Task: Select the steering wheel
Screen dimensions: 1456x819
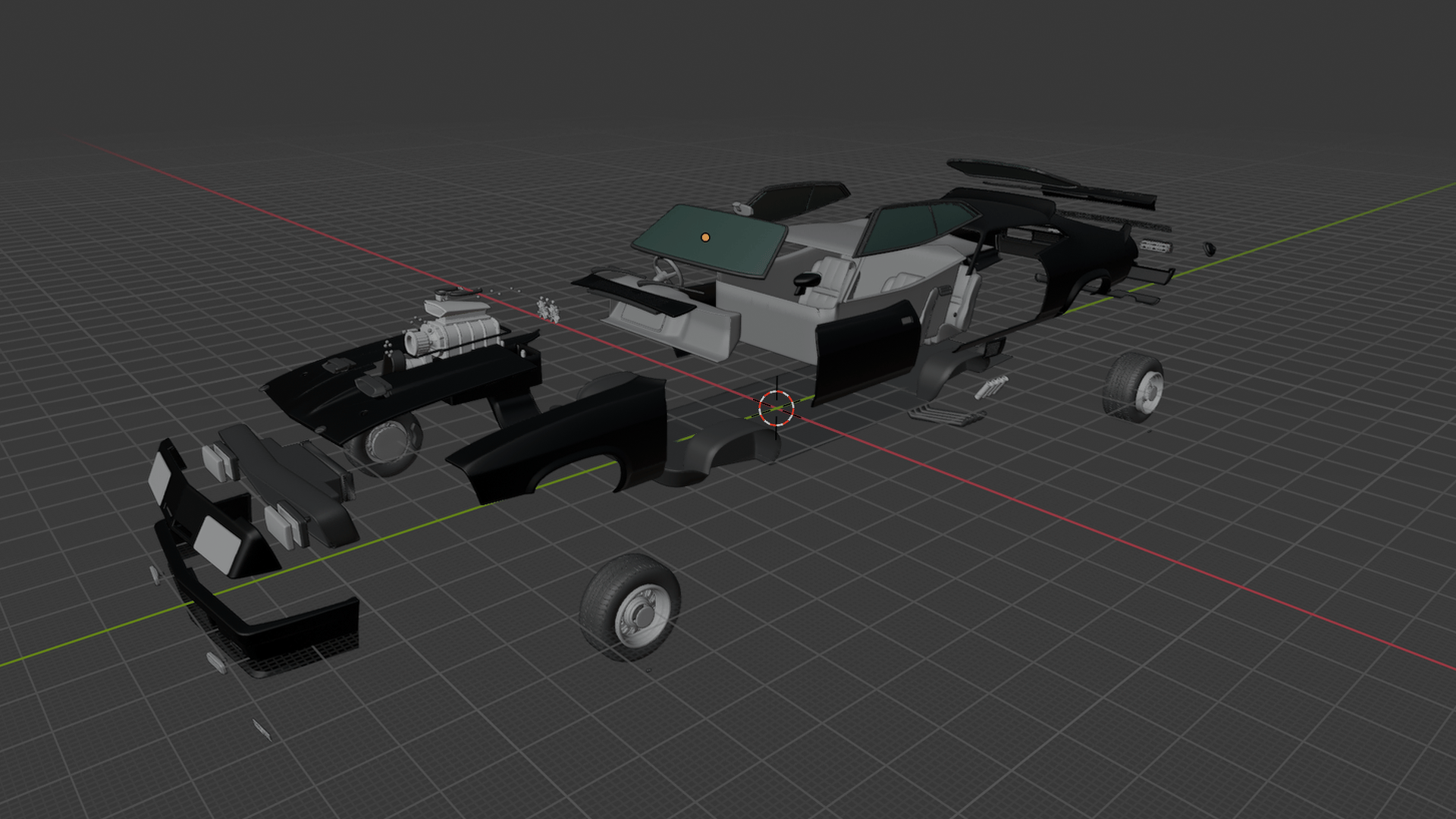Action: pyautogui.click(x=667, y=271)
